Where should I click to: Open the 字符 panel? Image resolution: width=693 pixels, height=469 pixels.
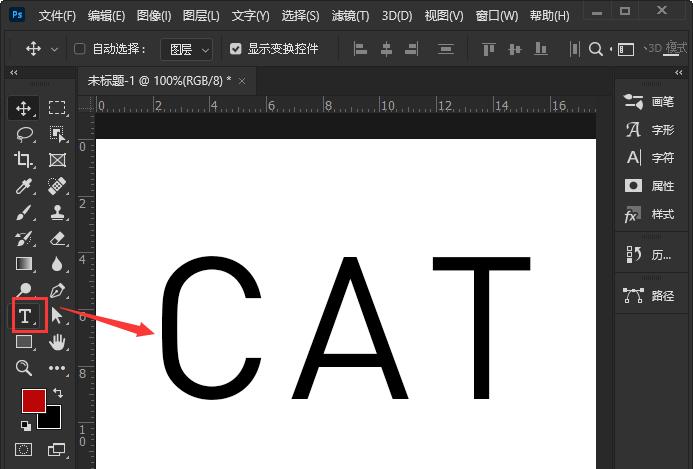point(650,158)
